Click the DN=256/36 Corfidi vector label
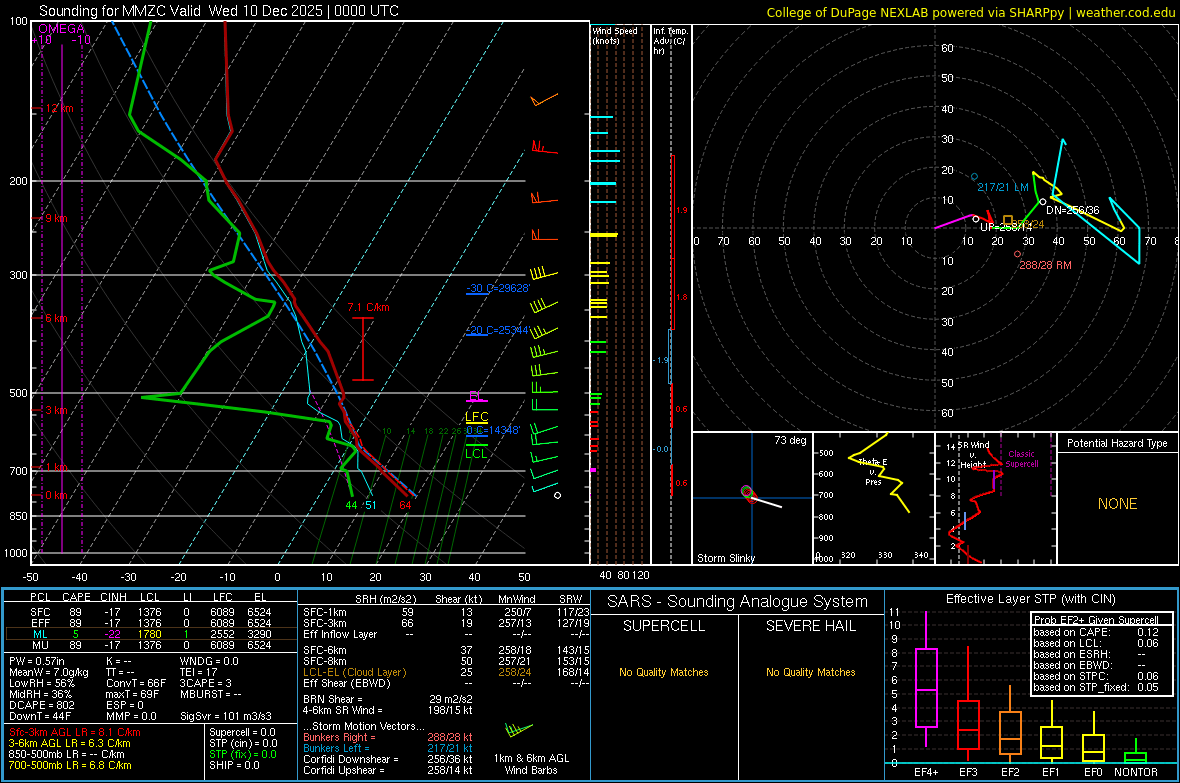 (1072, 210)
